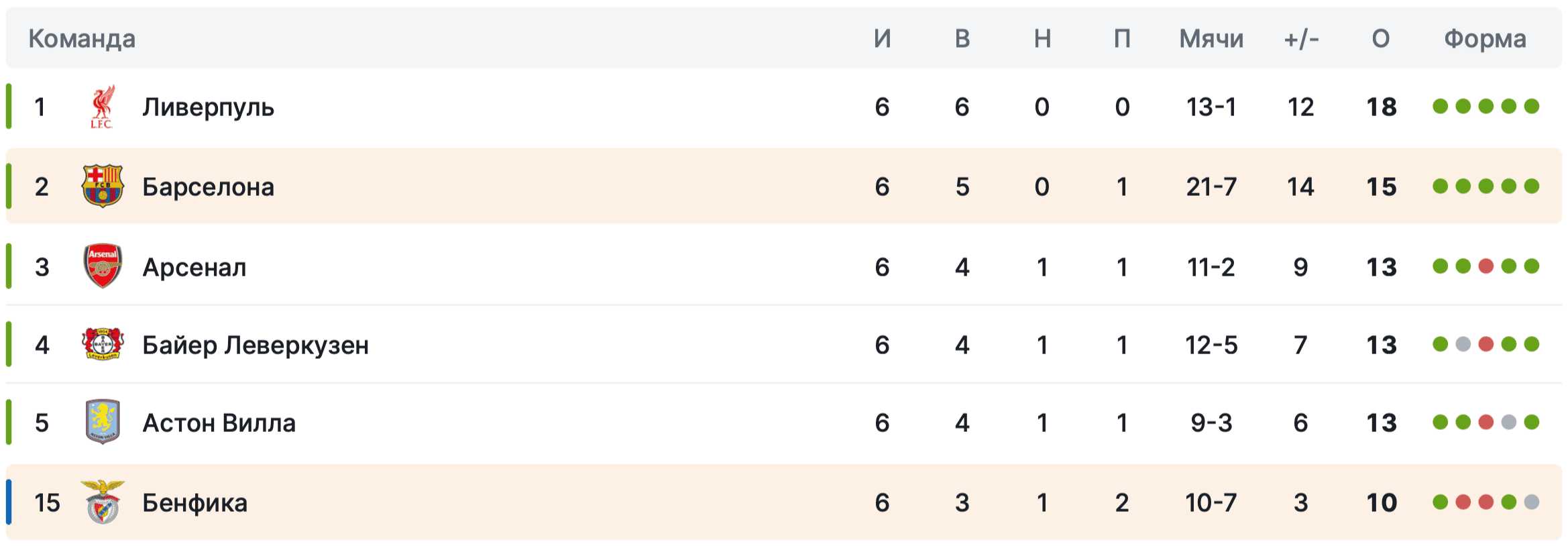Click the Liverpool club crest icon
This screenshot has width=1568, height=546.
point(103,107)
